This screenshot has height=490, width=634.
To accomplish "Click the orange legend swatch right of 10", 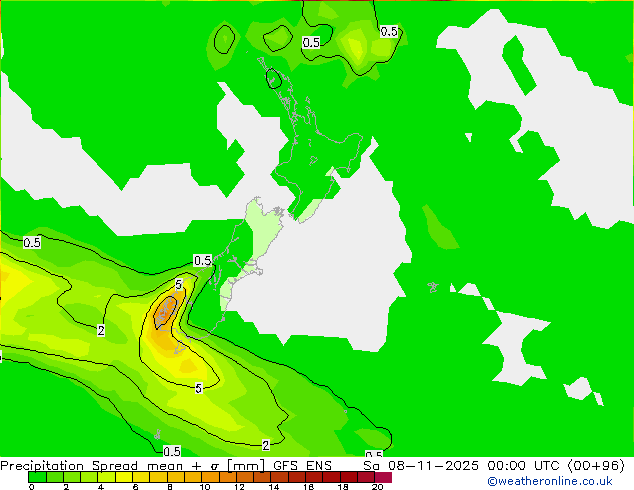I will (210, 477).
